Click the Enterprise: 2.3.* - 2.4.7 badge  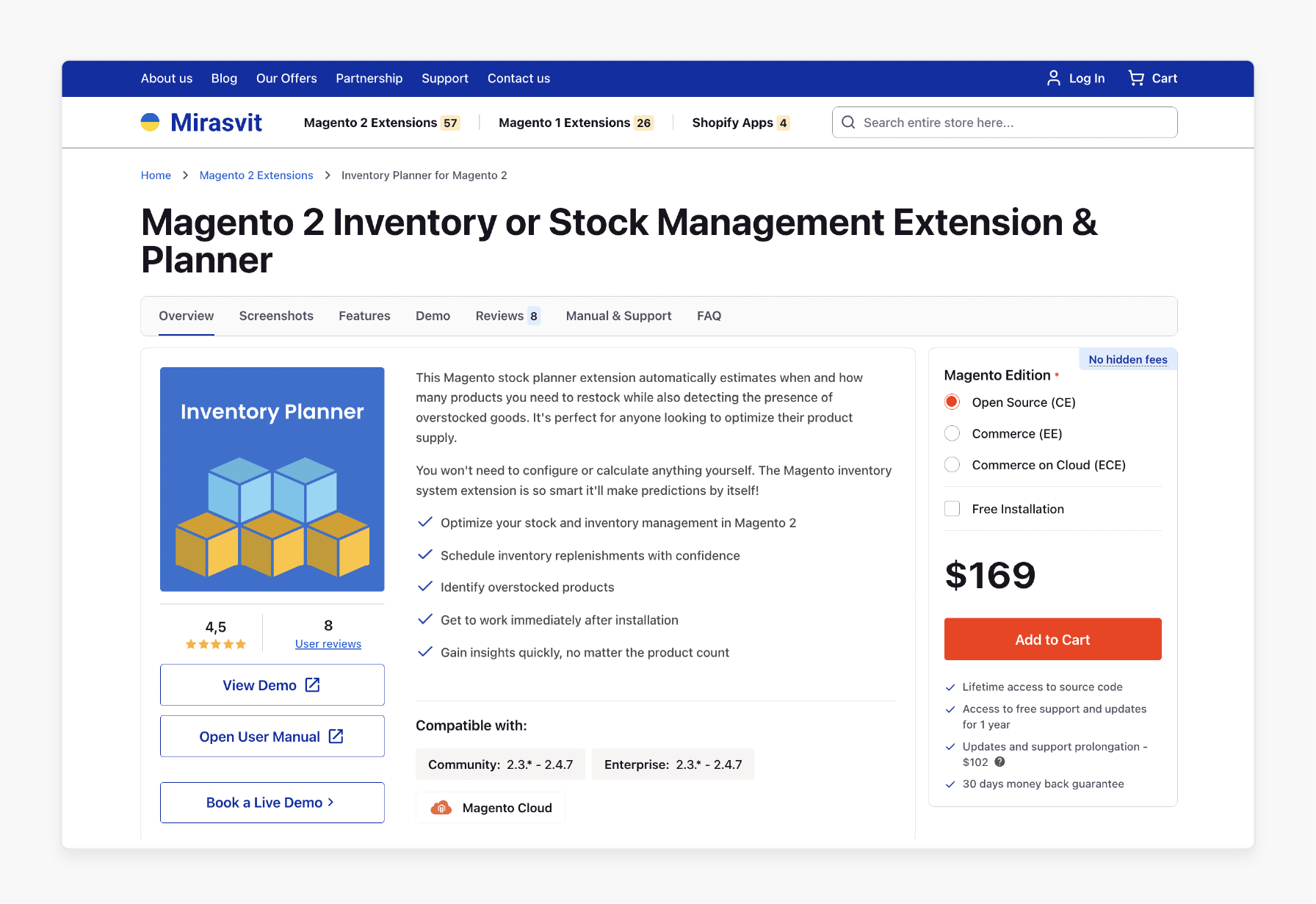coord(673,764)
